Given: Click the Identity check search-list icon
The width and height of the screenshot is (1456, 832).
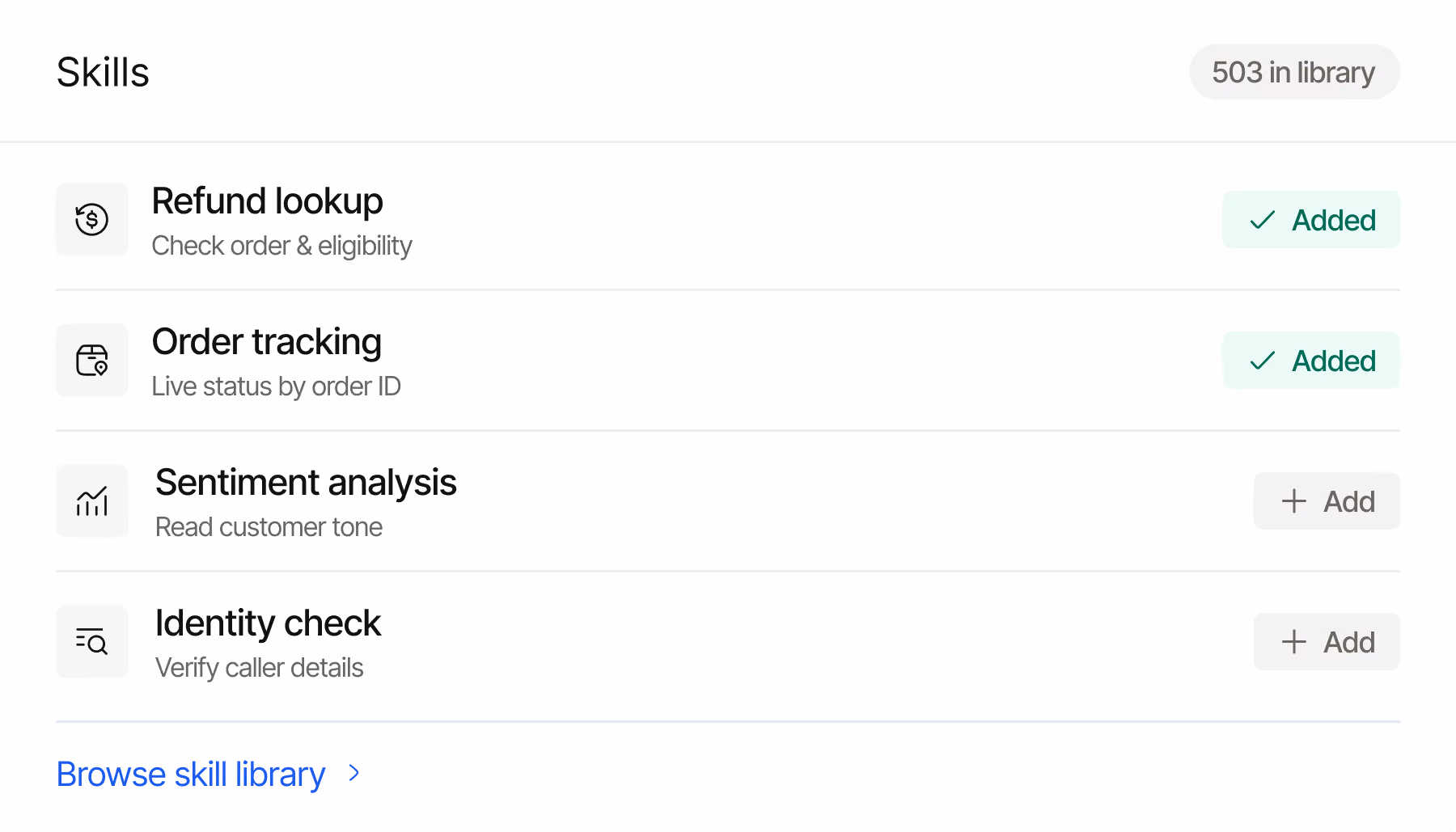Looking at the screenshot, I should [x=91, y=641].
